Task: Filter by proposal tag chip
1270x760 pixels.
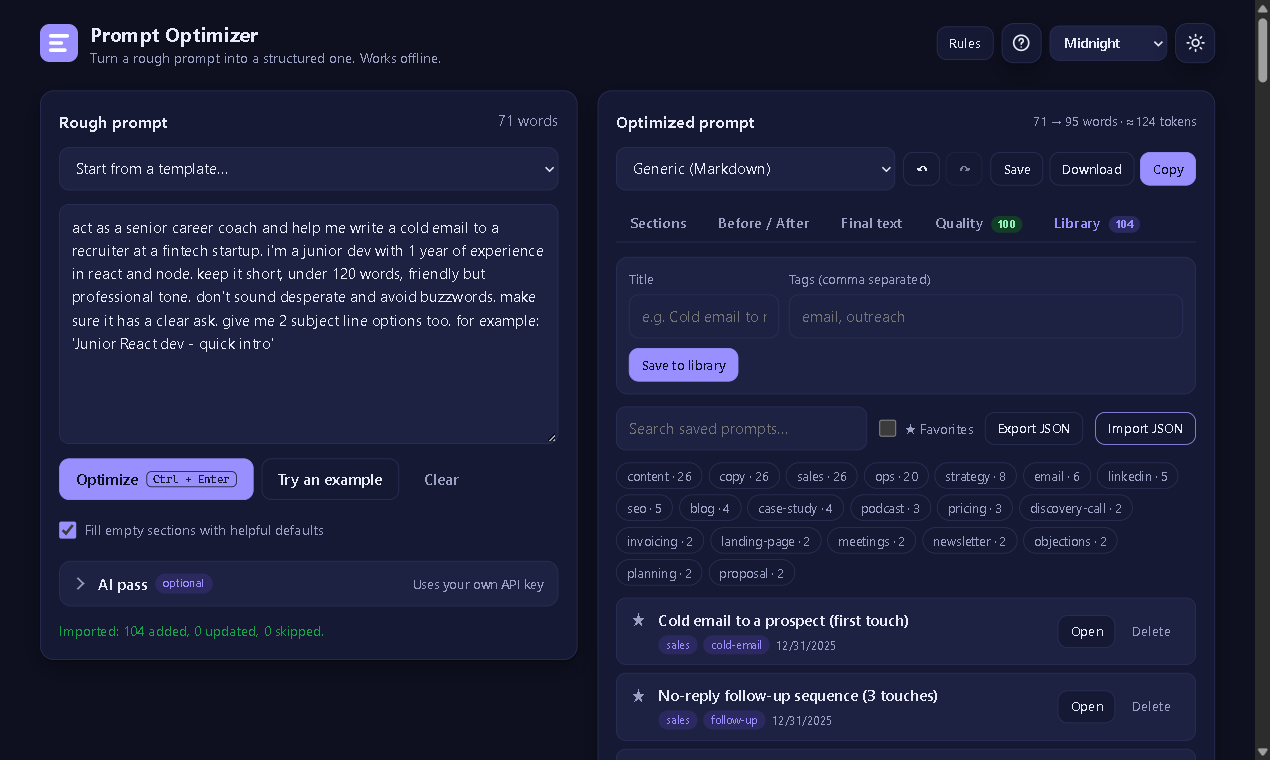Action: point(752,573)
